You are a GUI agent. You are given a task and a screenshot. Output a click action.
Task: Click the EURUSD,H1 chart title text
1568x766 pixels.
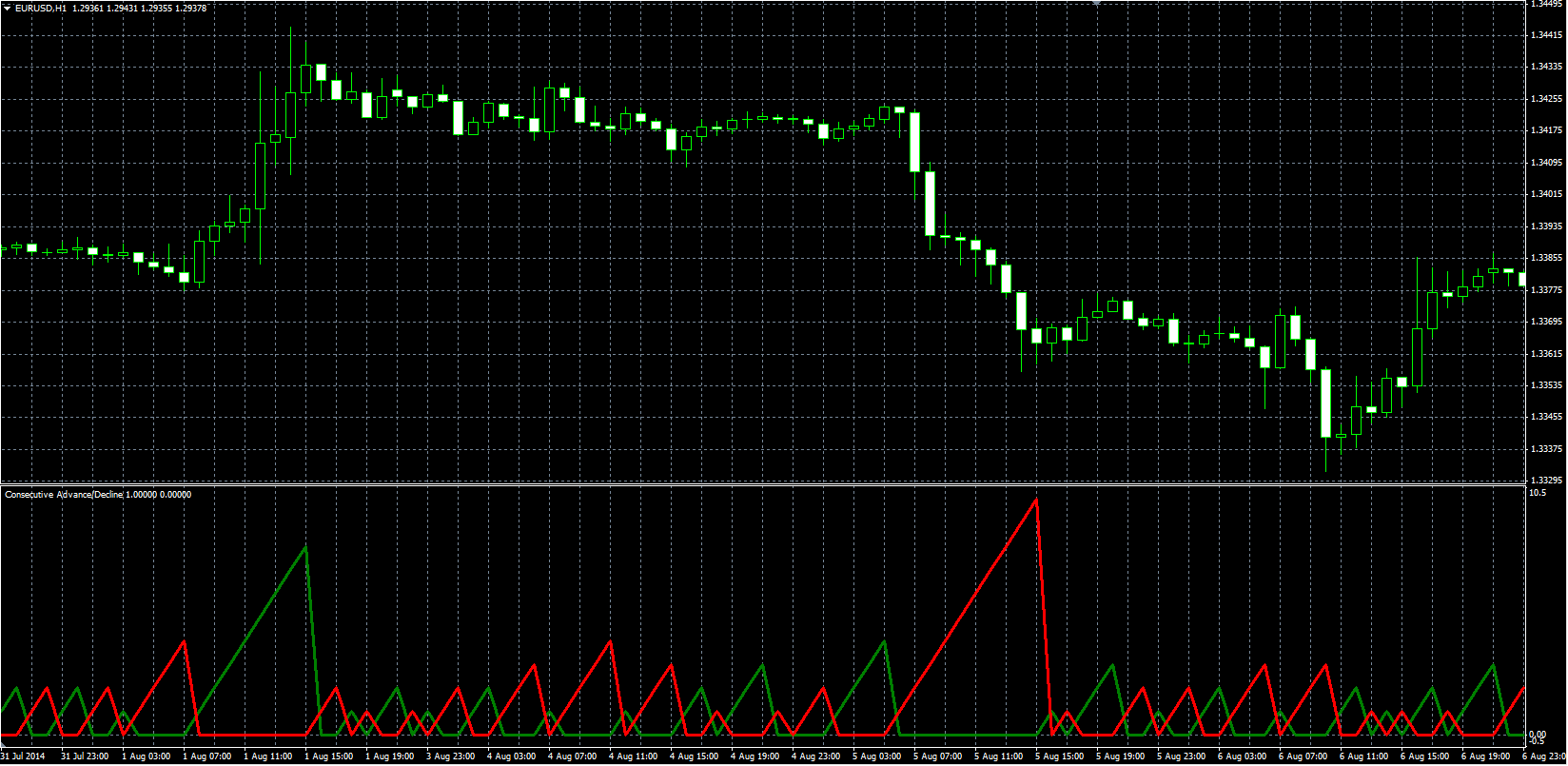[41, 8]
